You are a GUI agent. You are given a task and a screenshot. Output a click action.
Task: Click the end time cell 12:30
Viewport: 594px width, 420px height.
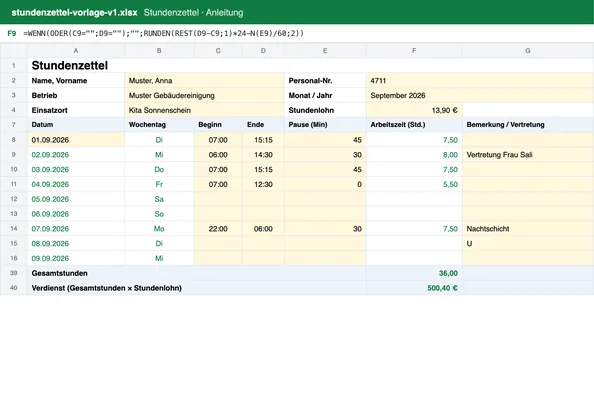point(263,184)
